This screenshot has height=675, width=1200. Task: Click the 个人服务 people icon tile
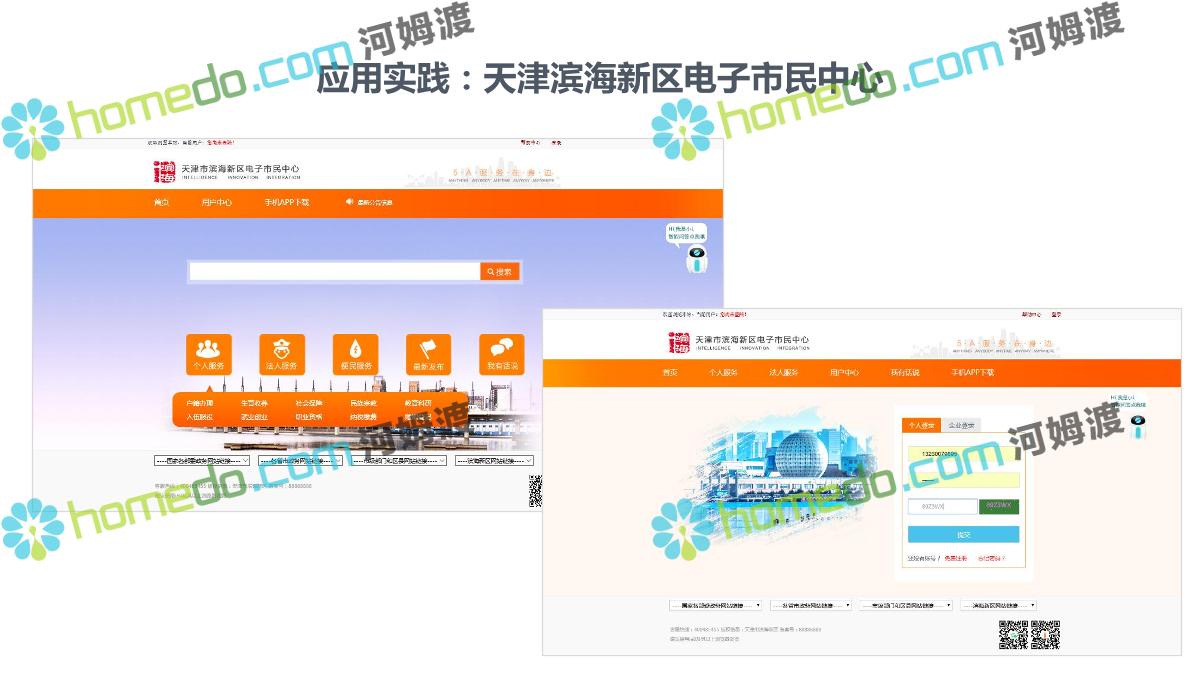pyautogui.click(x=208, y=355)
